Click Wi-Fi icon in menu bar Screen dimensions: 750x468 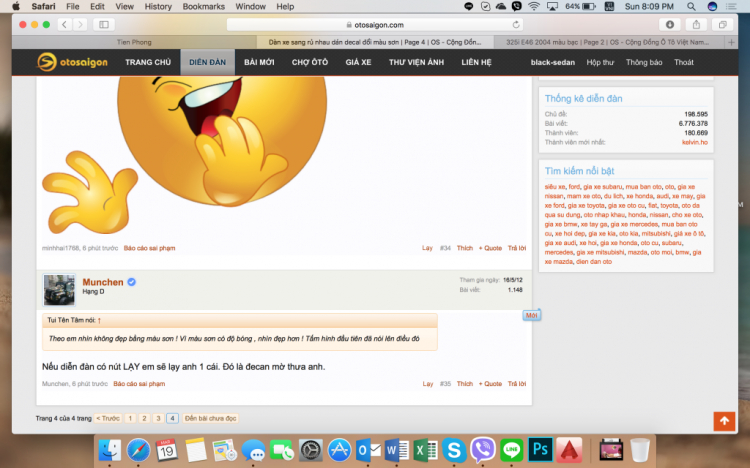coord(534,6)
